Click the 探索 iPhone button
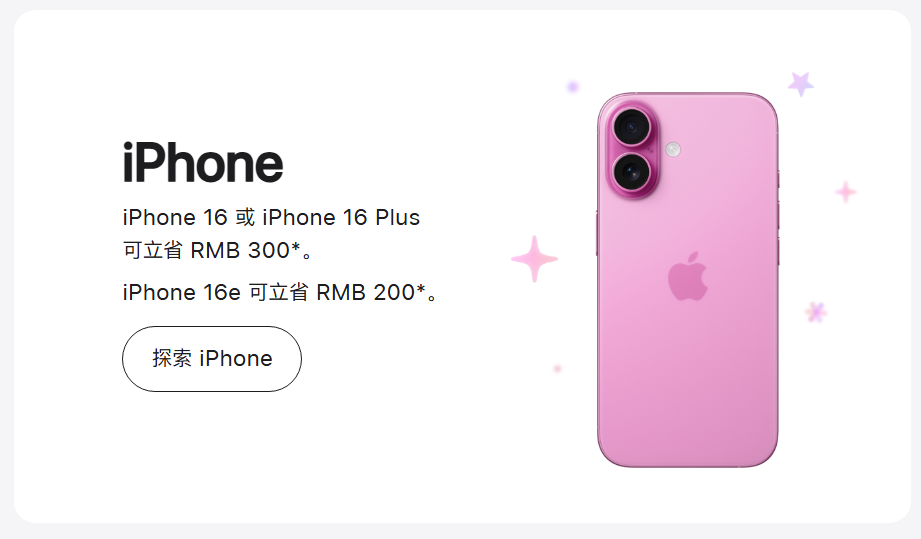 (x=212, y=359)
